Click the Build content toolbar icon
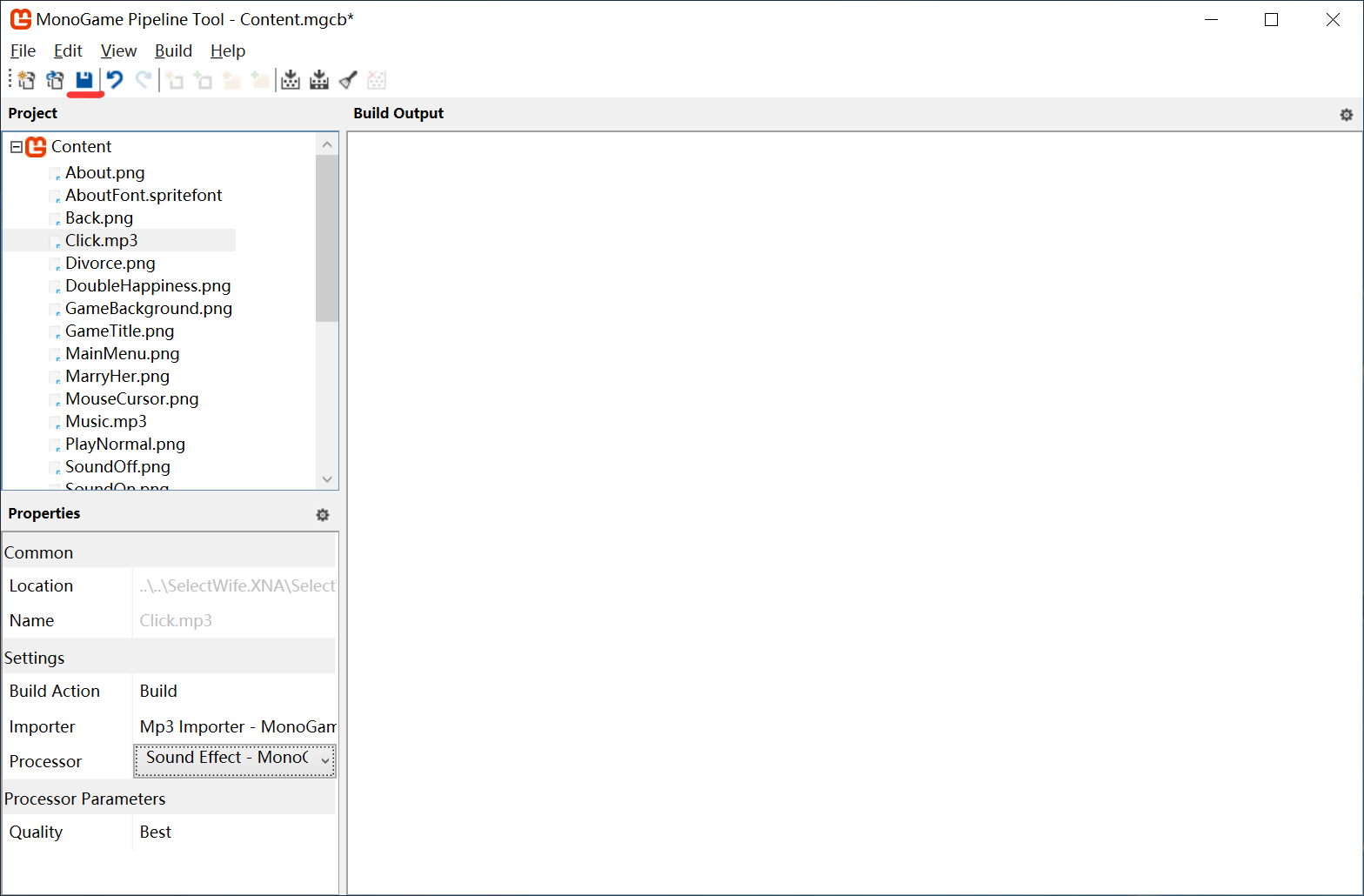 pos(291,80)
